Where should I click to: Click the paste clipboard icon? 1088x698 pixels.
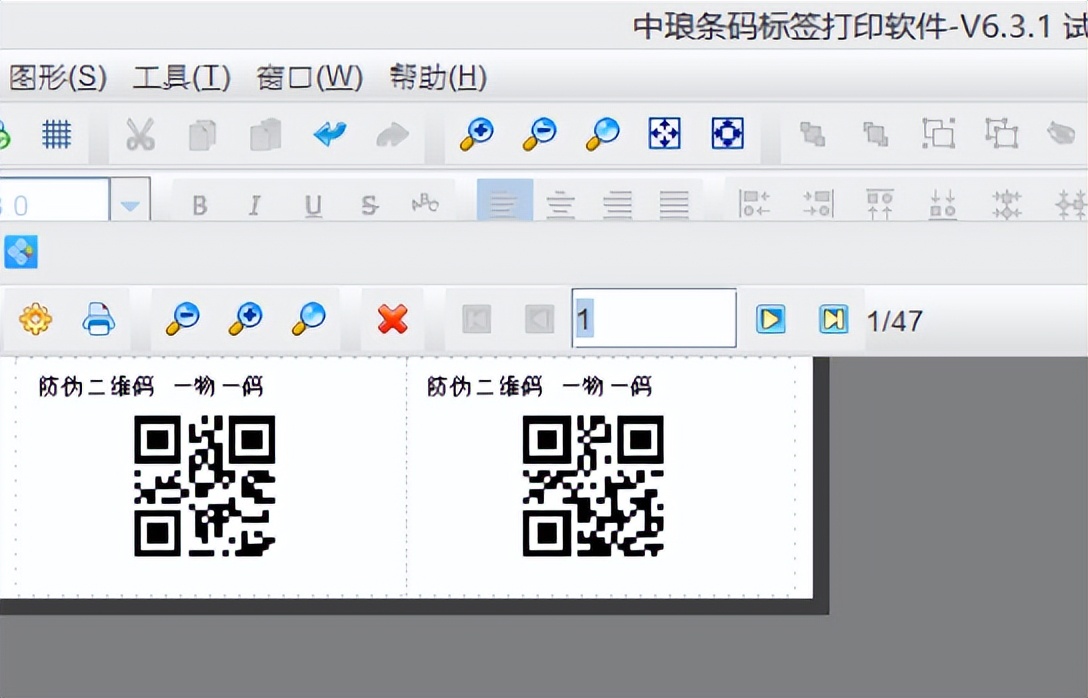(266, 134)
